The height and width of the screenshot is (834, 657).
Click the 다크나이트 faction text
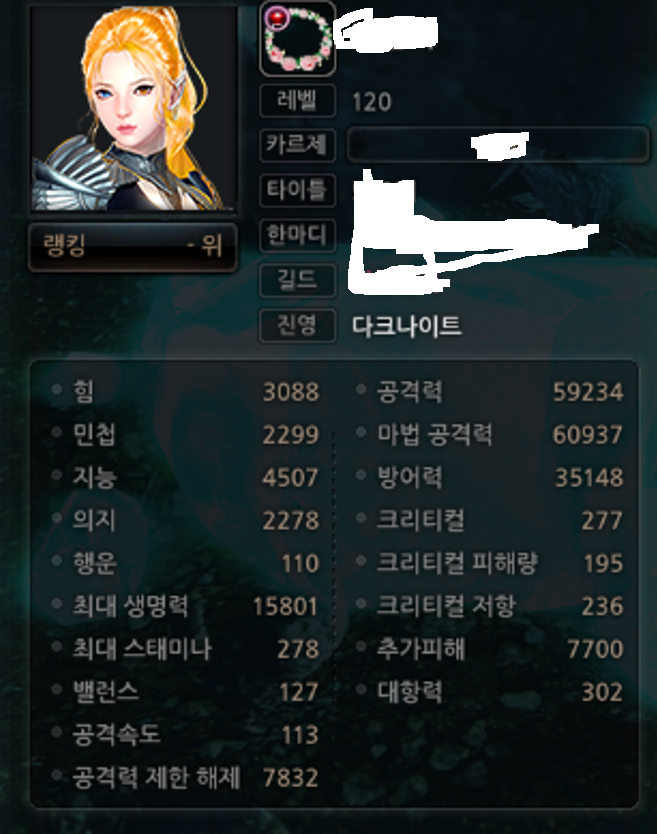tap(406, 325)
